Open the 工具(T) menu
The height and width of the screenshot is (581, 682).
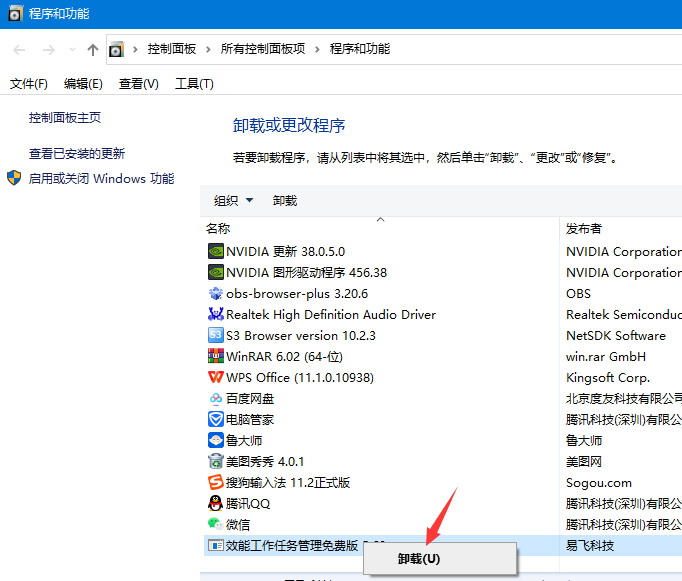(x=194, y=83)
